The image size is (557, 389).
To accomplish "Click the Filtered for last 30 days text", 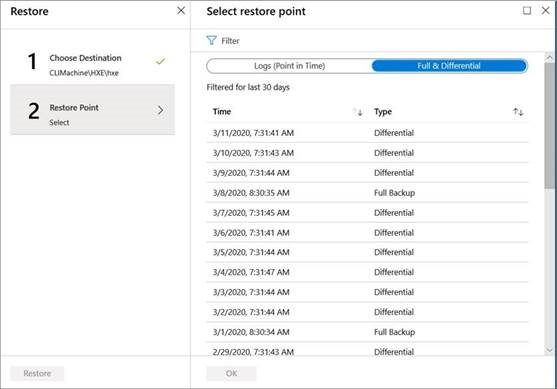I will click(248, 87).
